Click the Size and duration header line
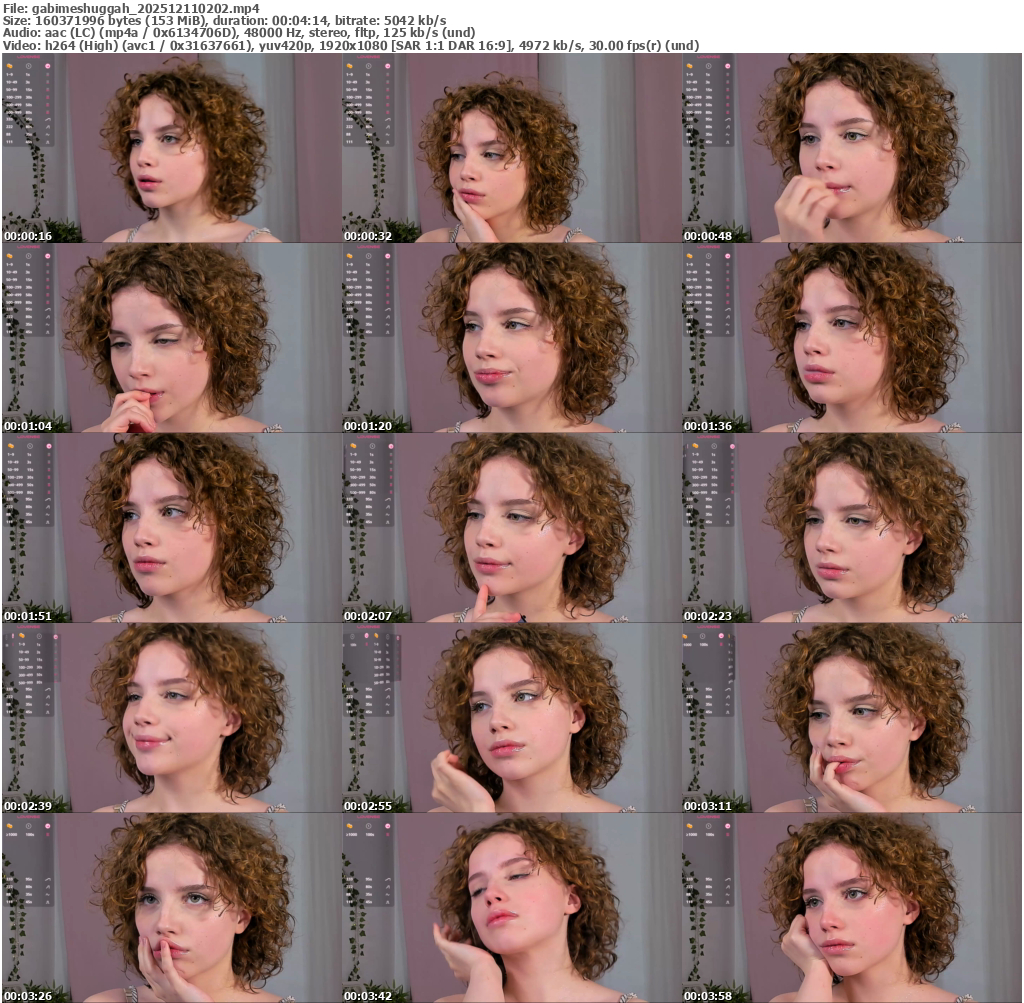Image resolution: width=1024 pixels, height=1003 pixels. tap(225, 21)
